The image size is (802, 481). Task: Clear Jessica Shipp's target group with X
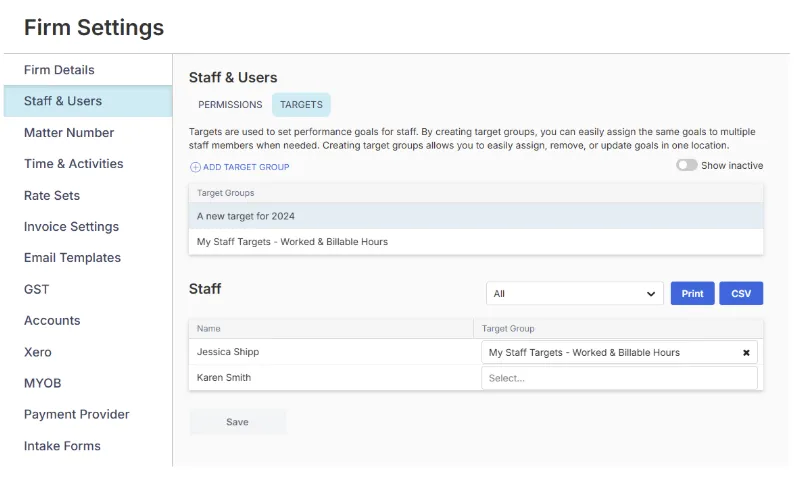click(x=746, y=353)
